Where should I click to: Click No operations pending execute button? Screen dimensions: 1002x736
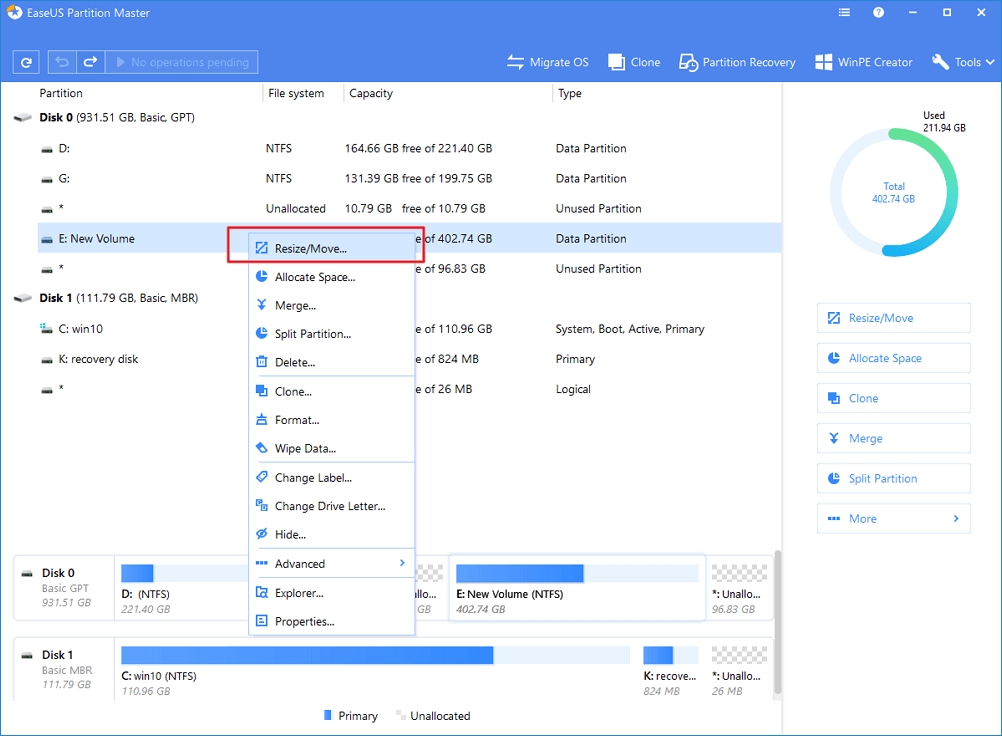tap(182, 62)
